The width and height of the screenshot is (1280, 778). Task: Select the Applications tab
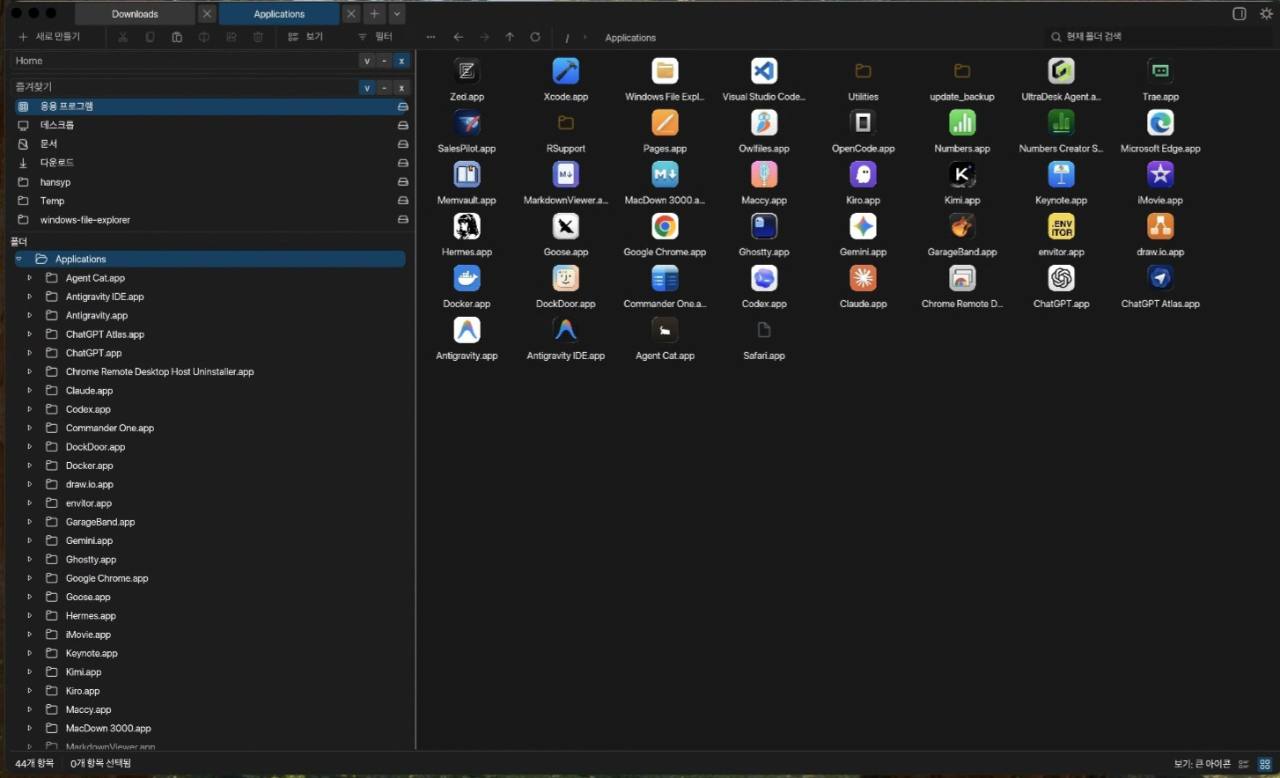pyautogui.click(x=279, y=14)
